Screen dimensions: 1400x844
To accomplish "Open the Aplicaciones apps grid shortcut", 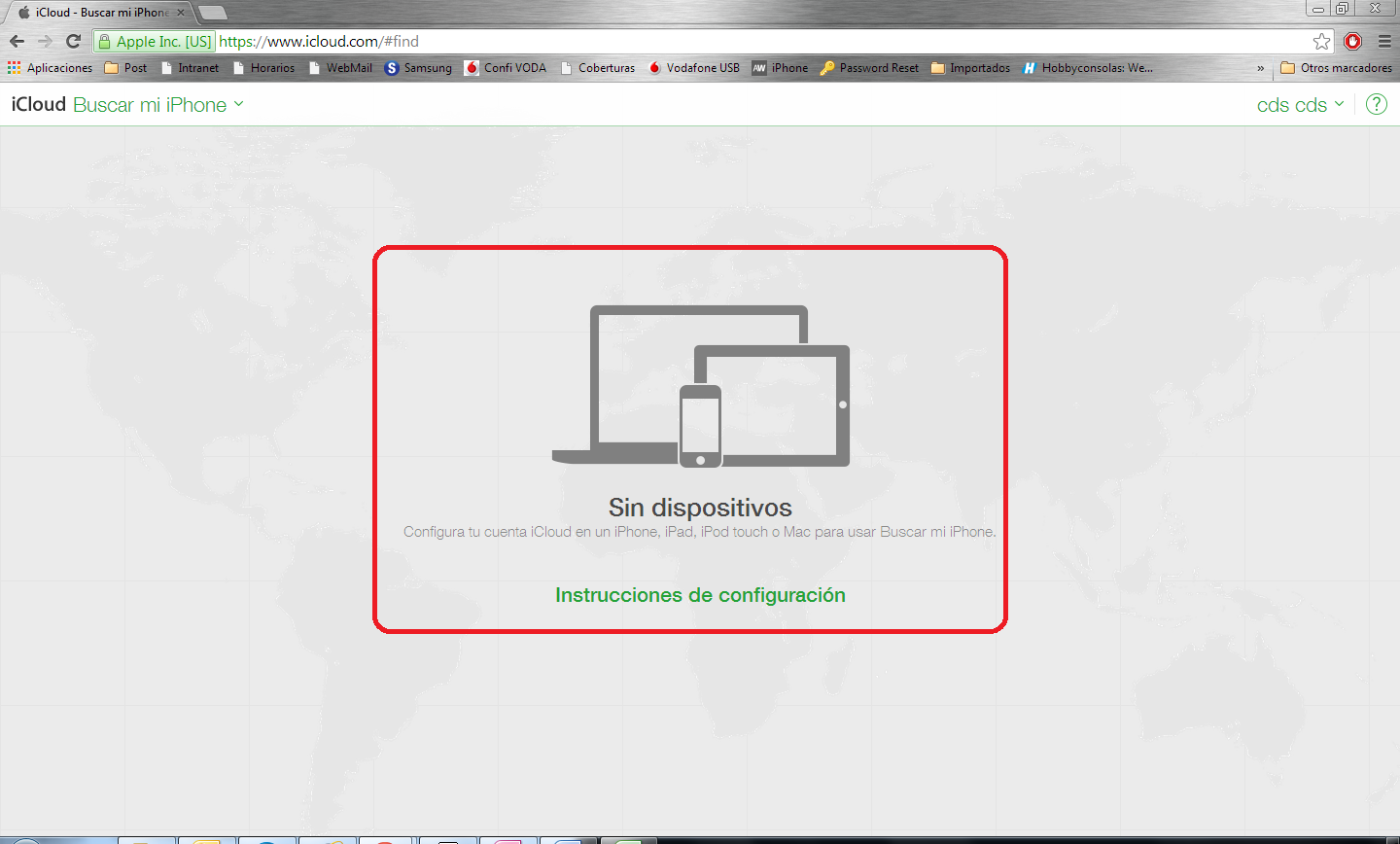I will pyautogui.click(x=50, y=68).
